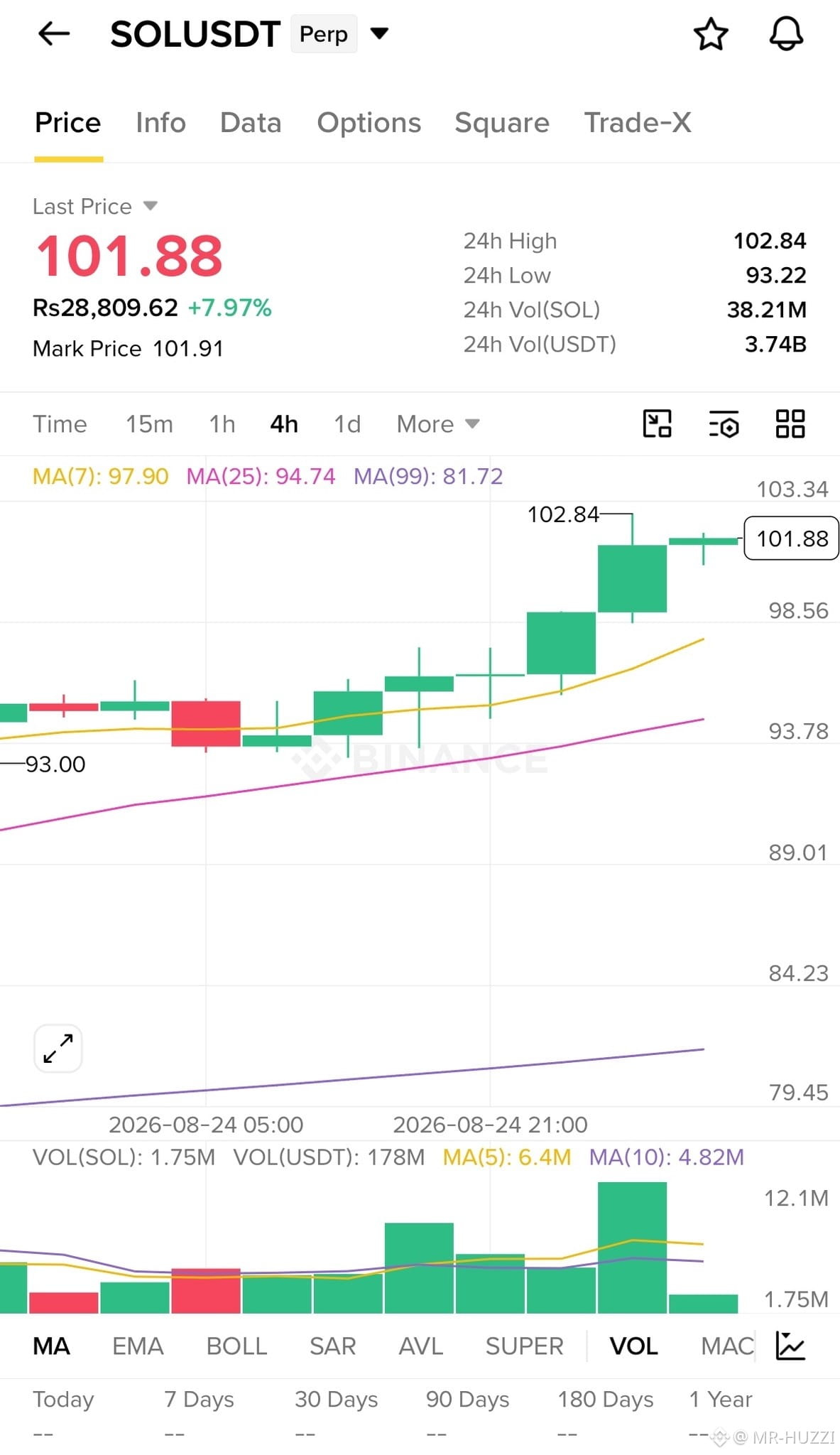Tap the 24h Low value 93.22
This screenshot has height=1455, width=840.
coord(776,275)
